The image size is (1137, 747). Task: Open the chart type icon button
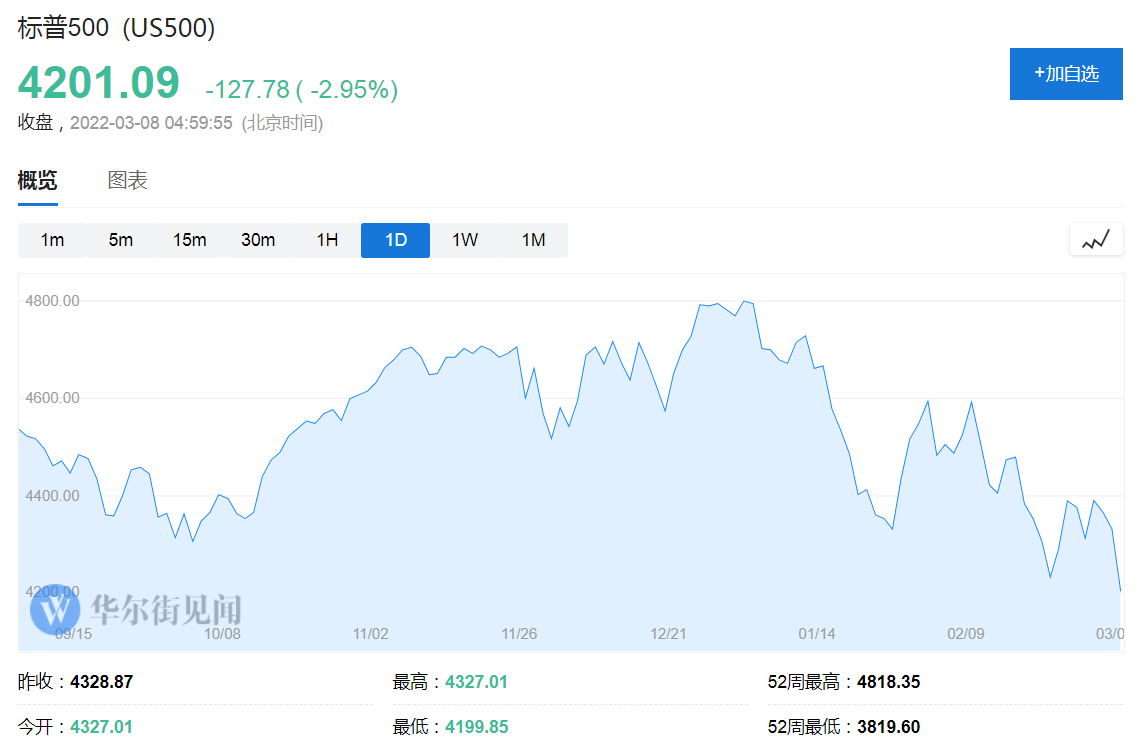click(1096, 240)
